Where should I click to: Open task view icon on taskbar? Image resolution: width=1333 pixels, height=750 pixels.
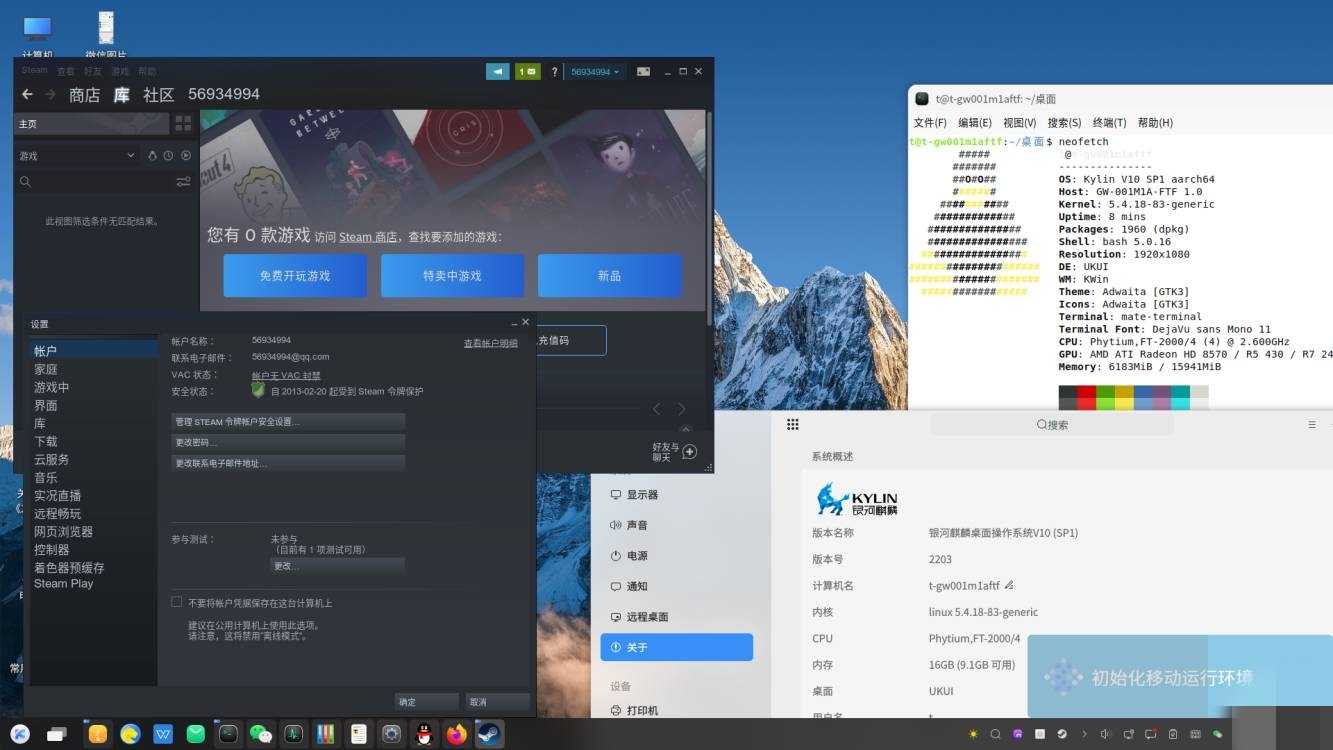pos(57,734)
